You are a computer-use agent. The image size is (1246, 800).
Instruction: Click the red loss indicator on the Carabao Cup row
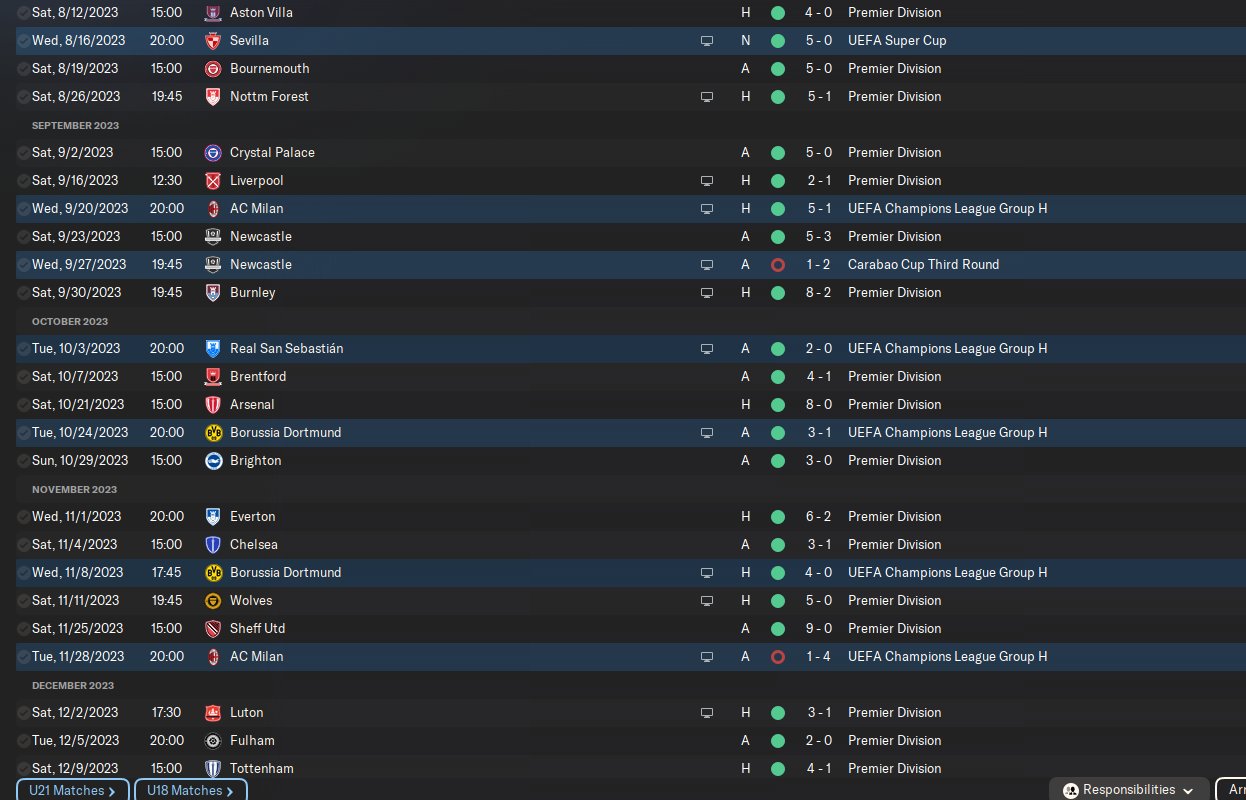(x=778, y=265)
